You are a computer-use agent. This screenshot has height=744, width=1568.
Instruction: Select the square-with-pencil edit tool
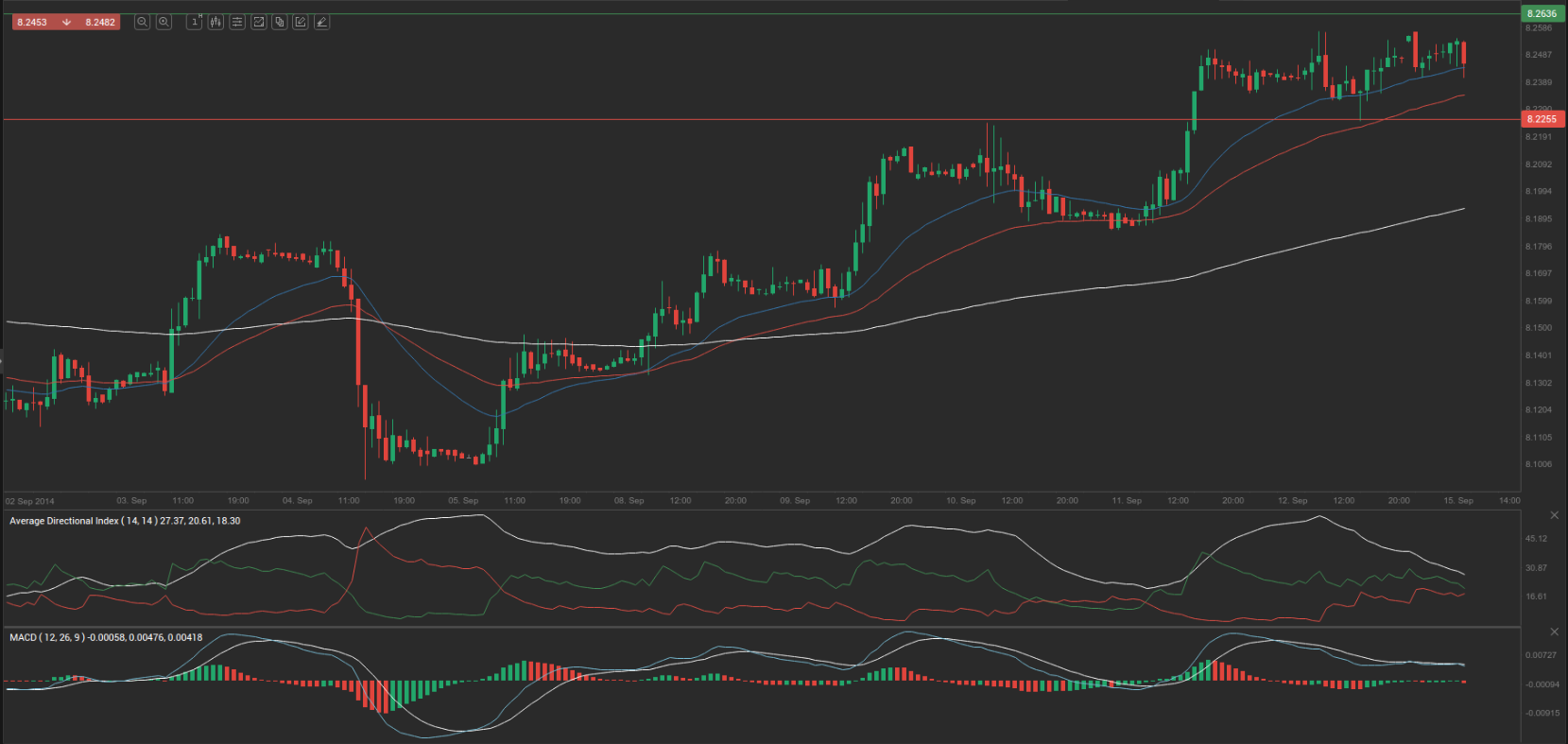(301, 22)
